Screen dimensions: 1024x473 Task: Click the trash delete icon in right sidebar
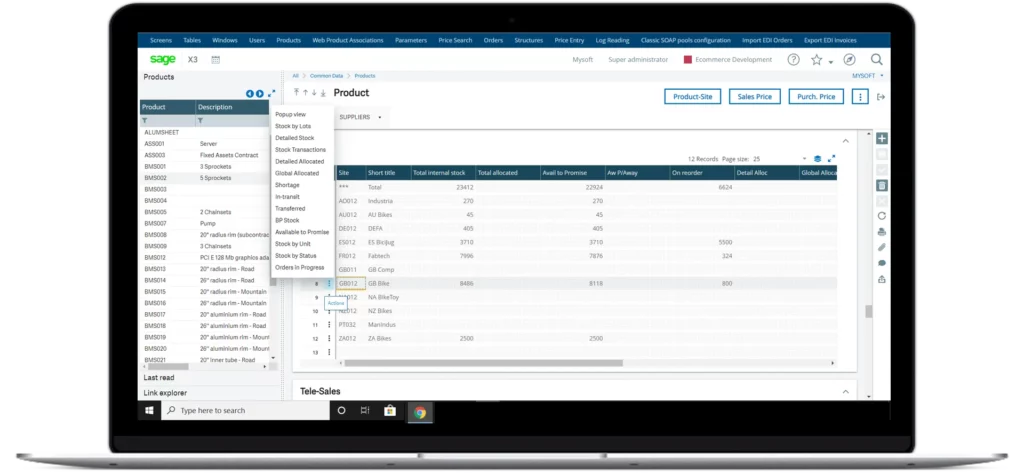(882, 186)
